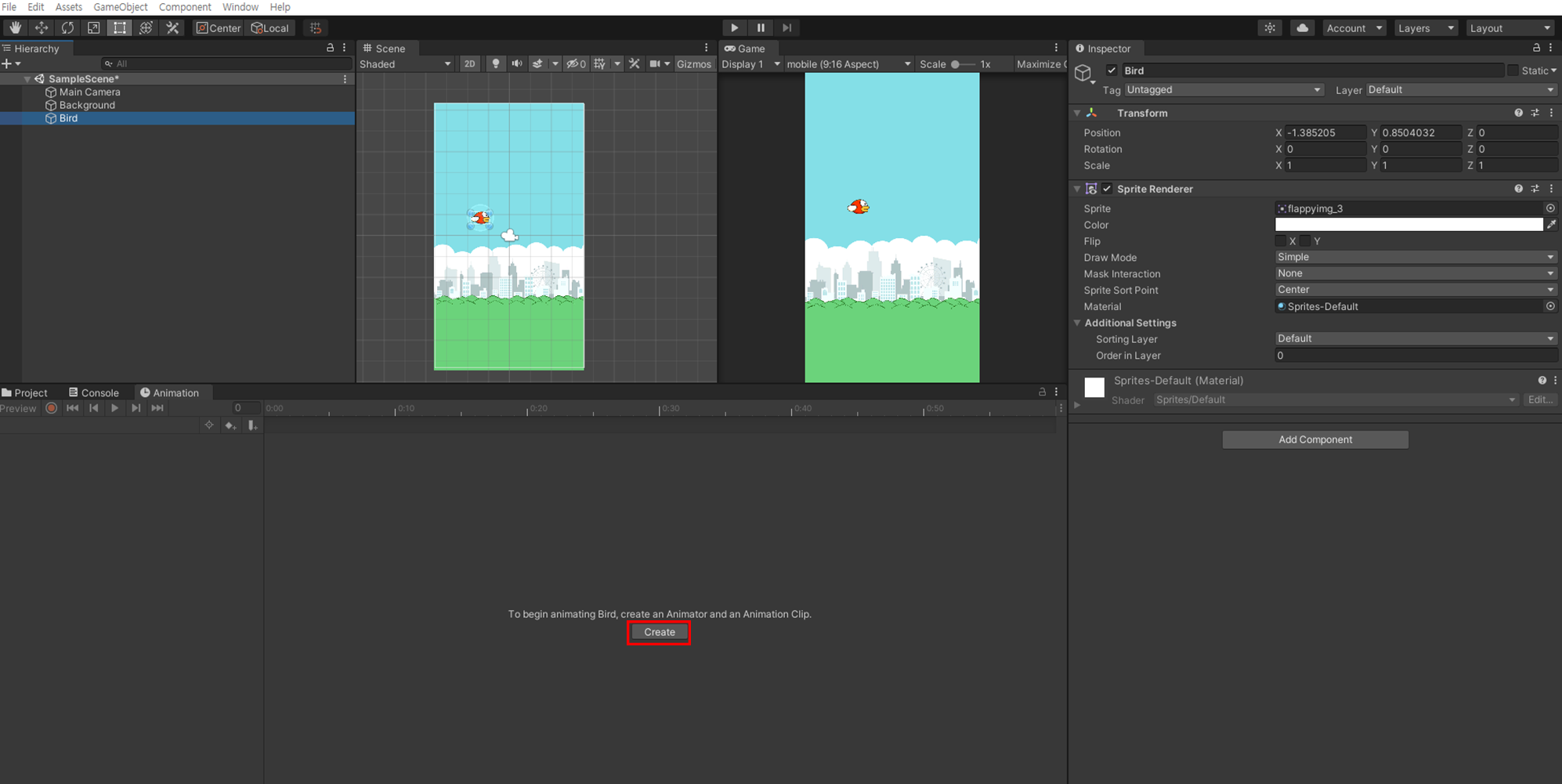This screenshot has width=1562, height=784.
Task: Open the cloud services icon
Action: point(1302,27)
